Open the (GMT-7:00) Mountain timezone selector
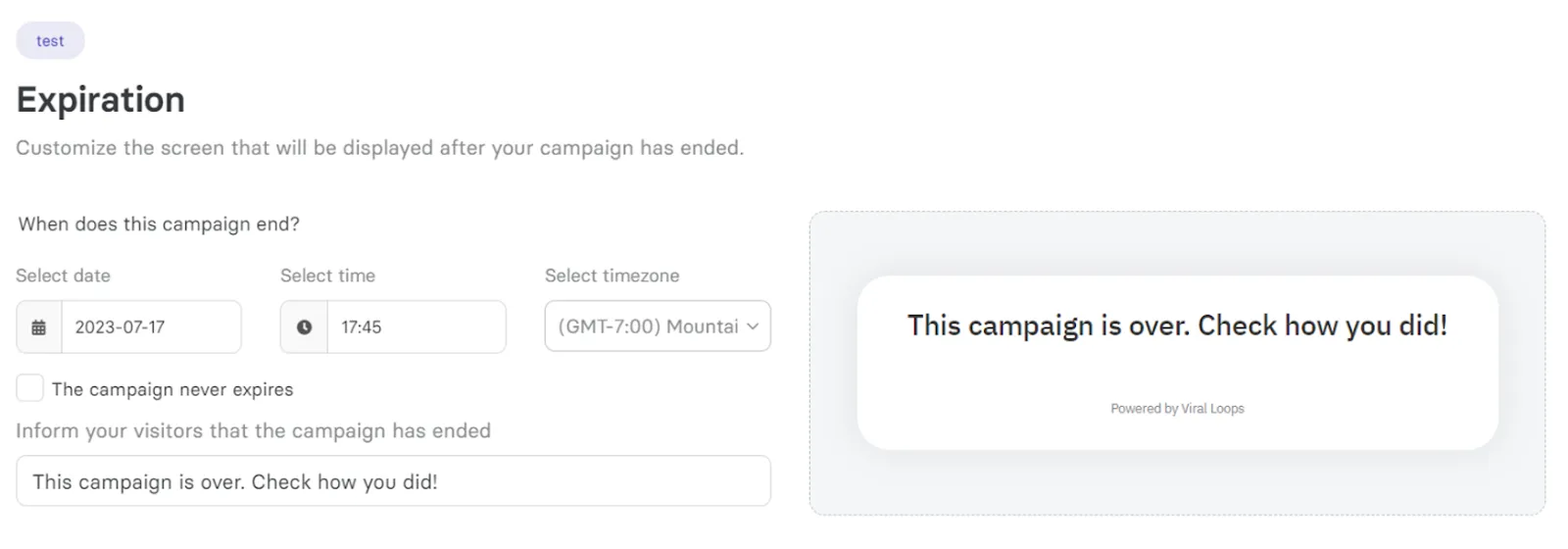This screenshot has width=1568, height=549. point(658,326)
